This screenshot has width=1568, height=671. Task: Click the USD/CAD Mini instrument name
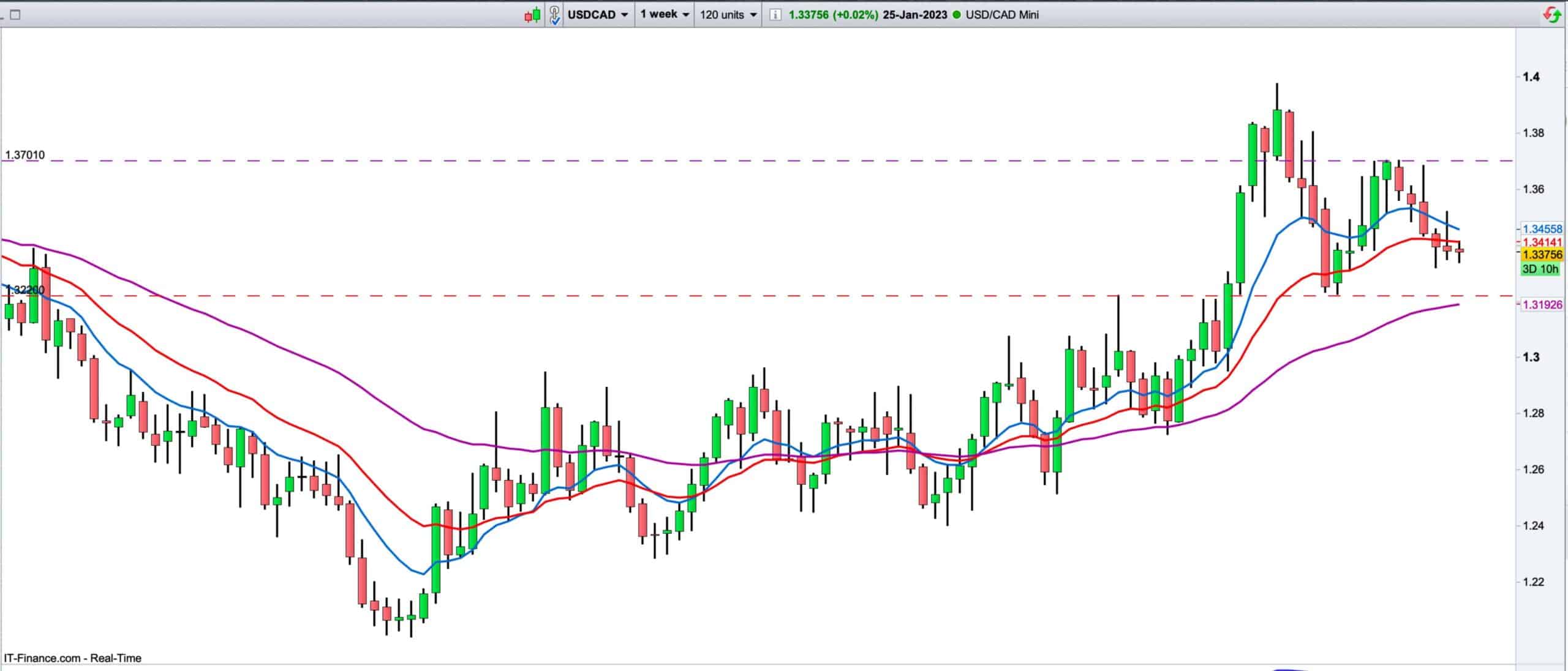(x=1002, y=15)
